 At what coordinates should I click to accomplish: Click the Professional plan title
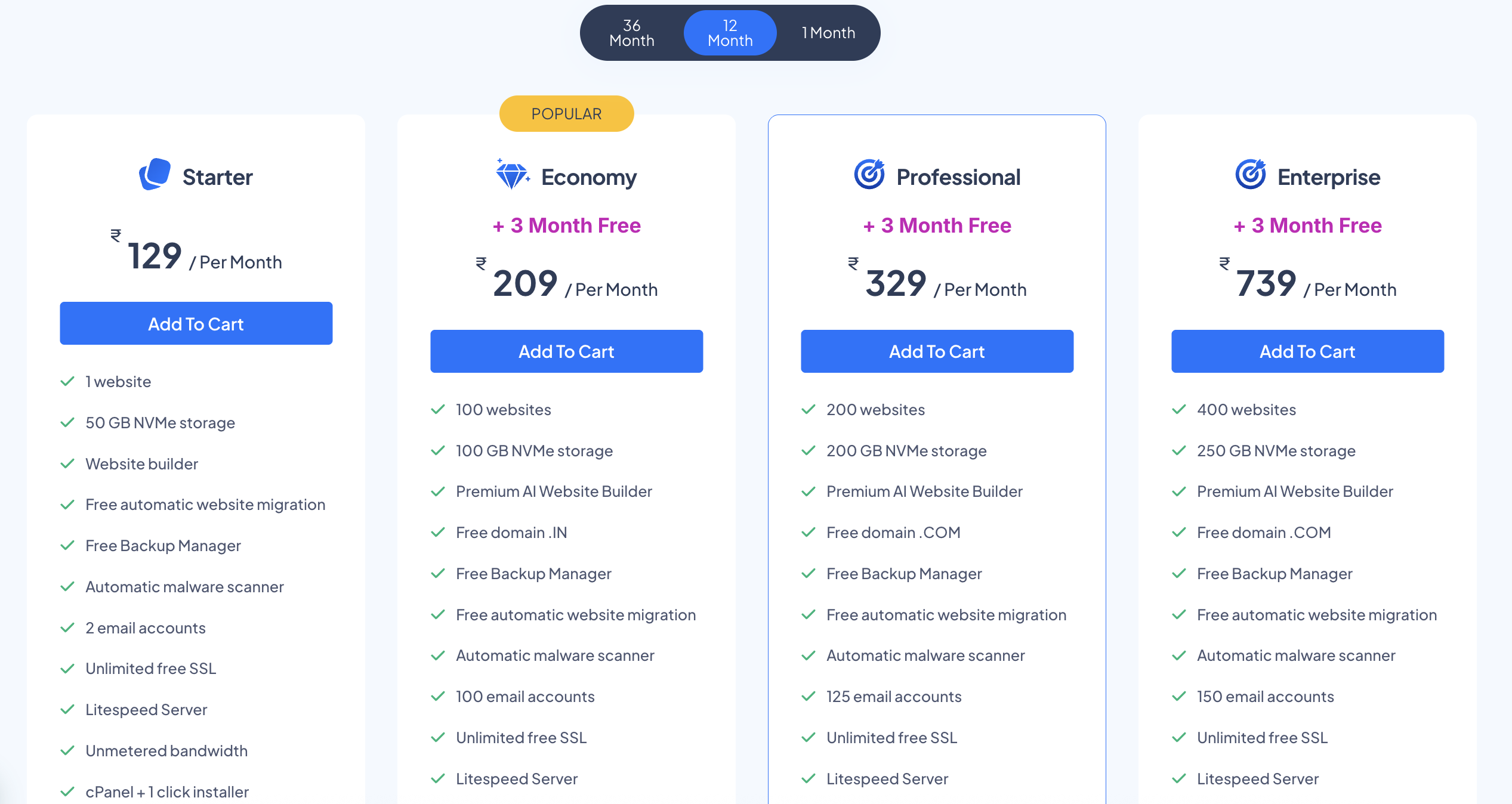click(x=958, y=177)
